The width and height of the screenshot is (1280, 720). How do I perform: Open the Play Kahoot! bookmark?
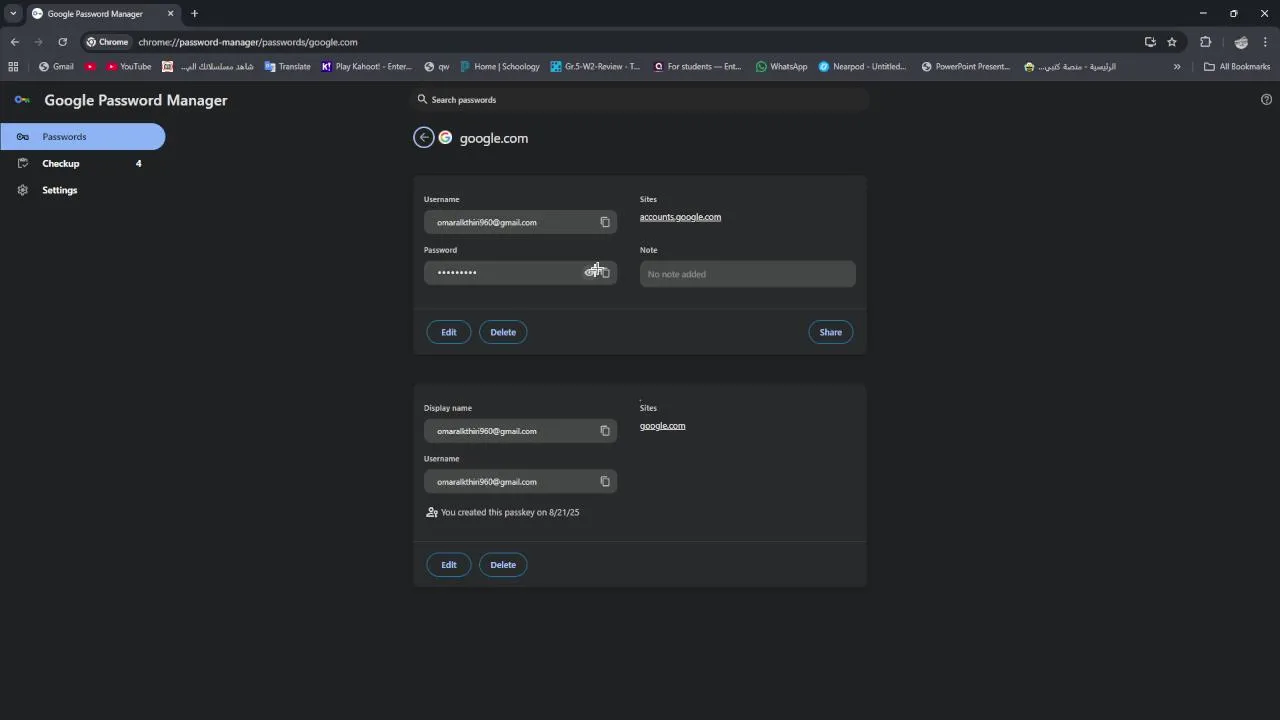coord(367,67)
